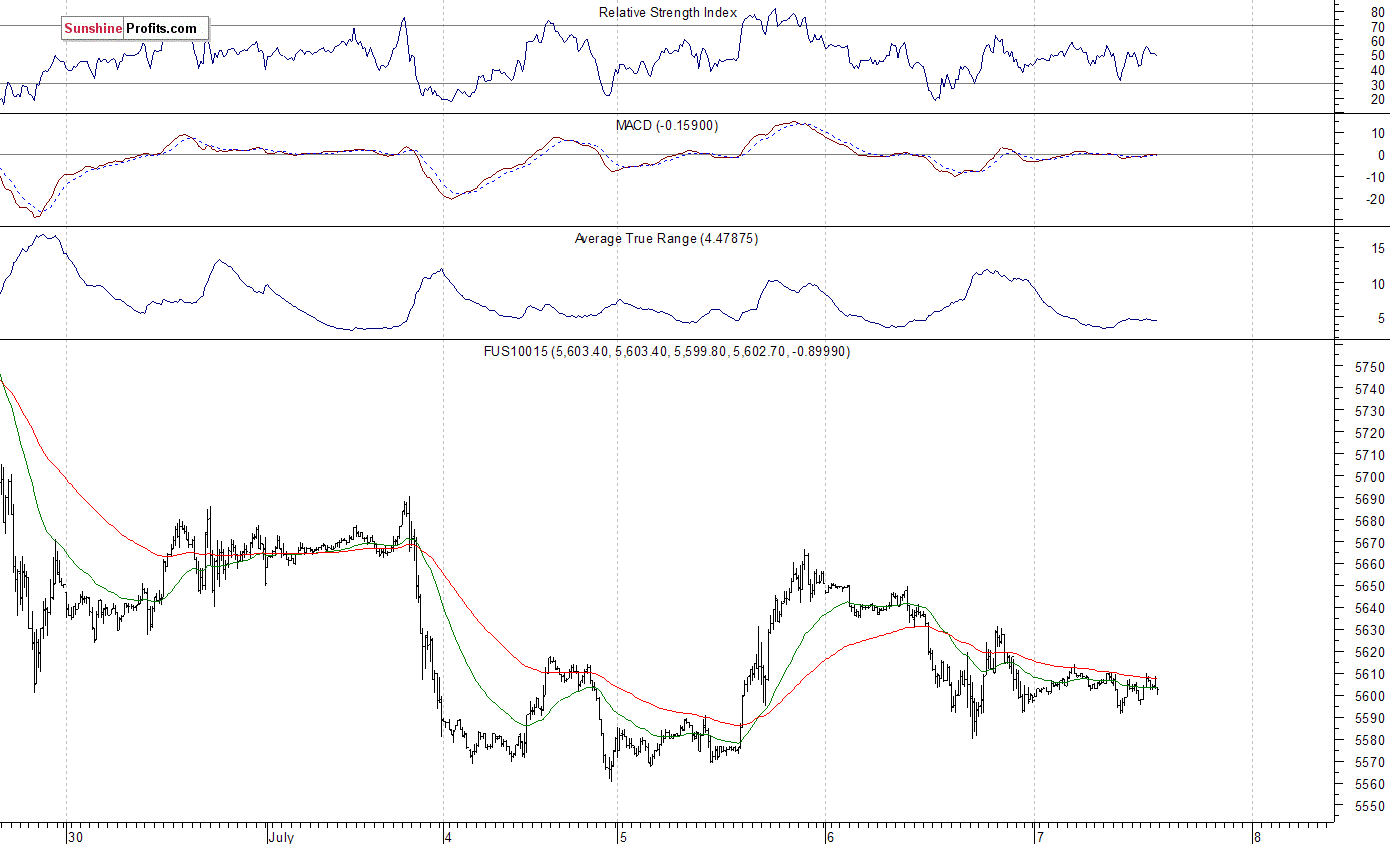1390x844 pixels.
Task: Click the MACD axis value 10
Action: tap(1378, 133)
